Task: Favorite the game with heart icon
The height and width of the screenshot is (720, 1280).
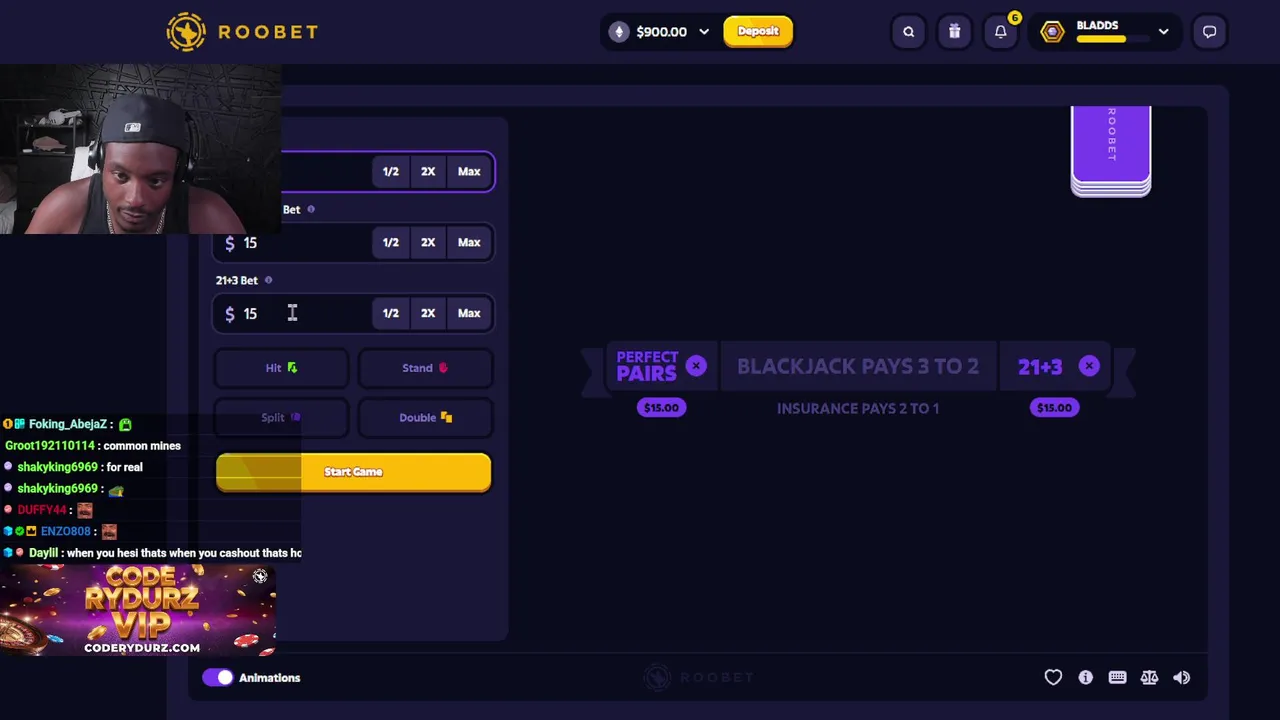Action: [1053, 678]
